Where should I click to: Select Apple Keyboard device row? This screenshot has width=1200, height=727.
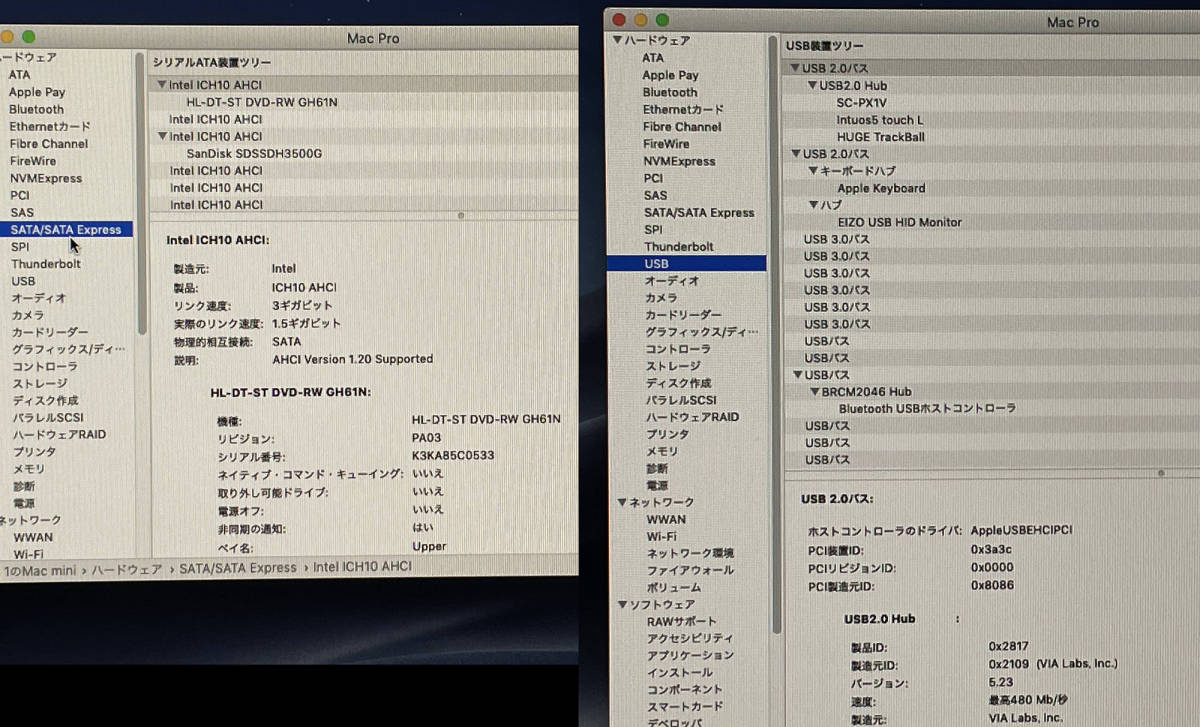(881, 188)
